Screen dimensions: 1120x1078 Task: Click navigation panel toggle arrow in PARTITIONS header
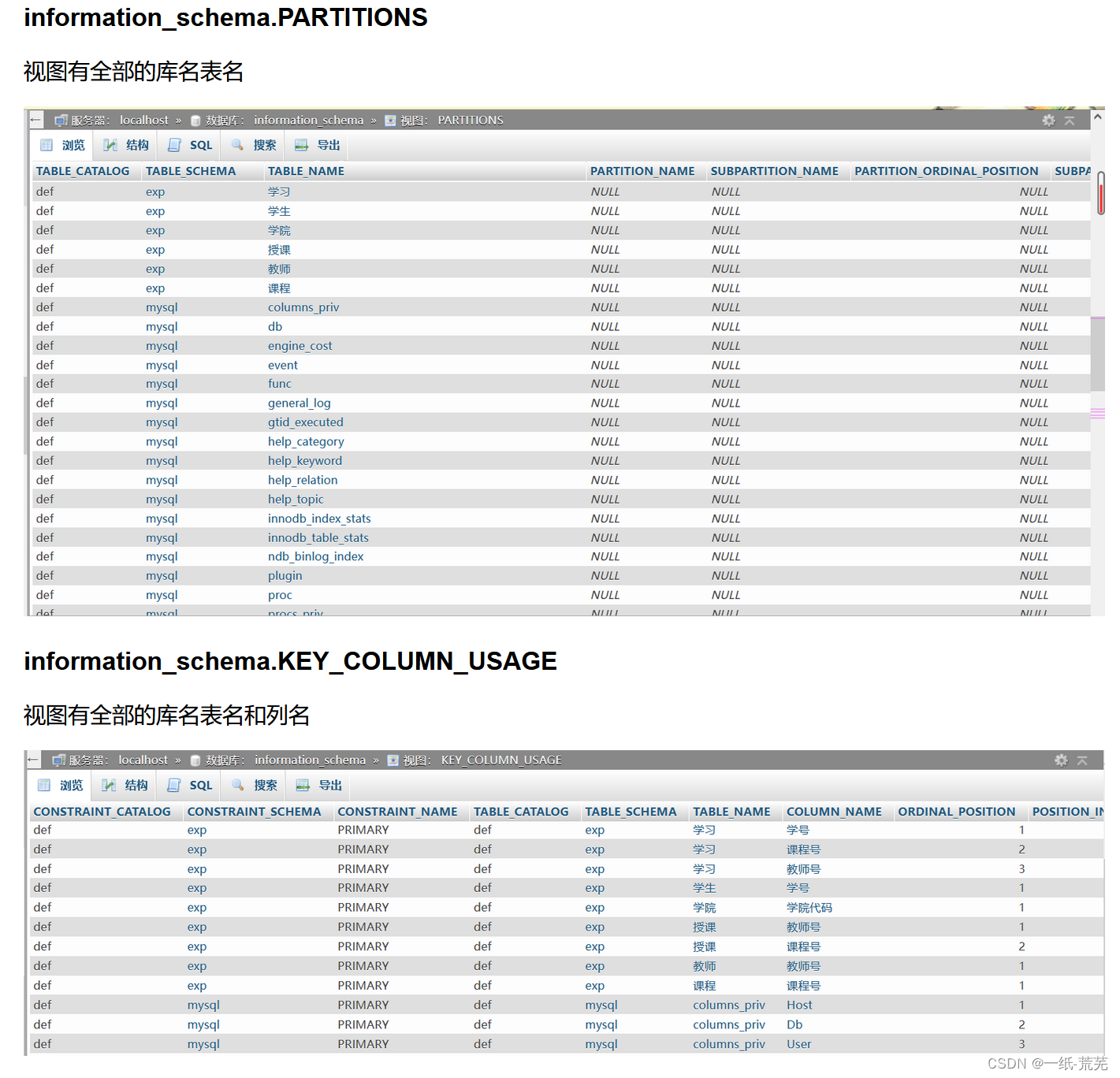[35, 120]
